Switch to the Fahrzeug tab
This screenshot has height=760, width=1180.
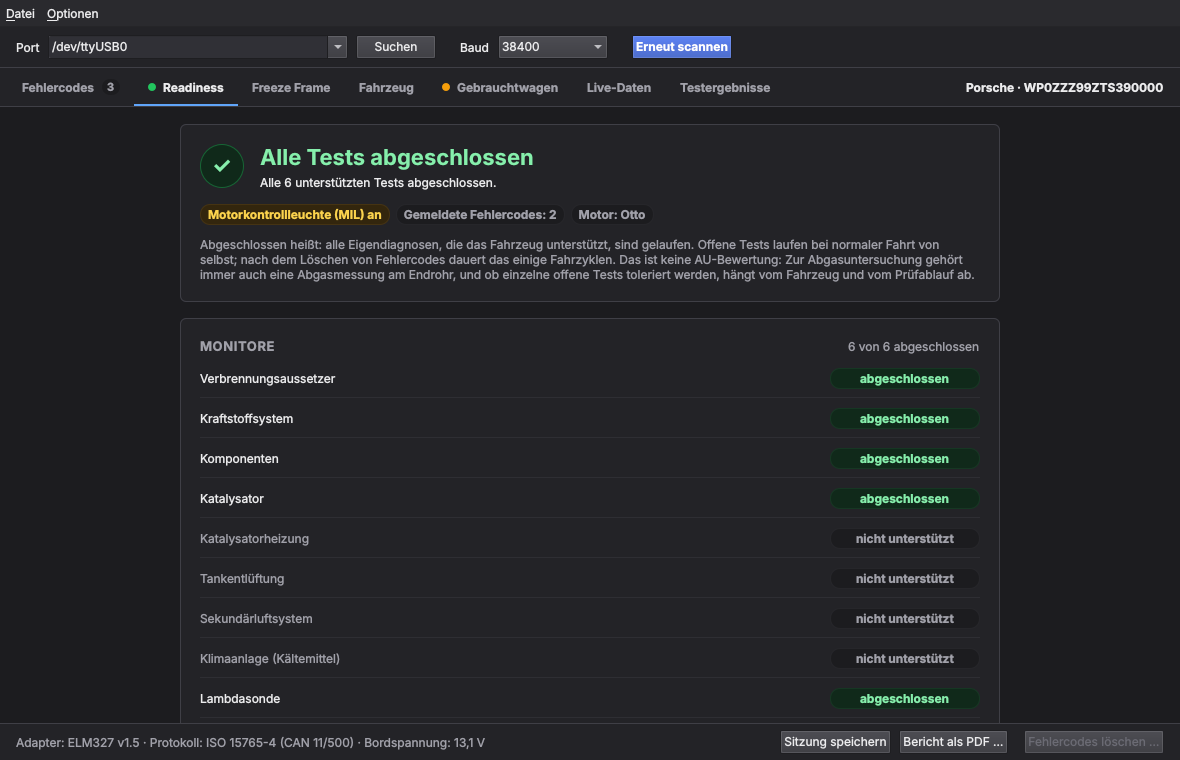tap(386, 87)
